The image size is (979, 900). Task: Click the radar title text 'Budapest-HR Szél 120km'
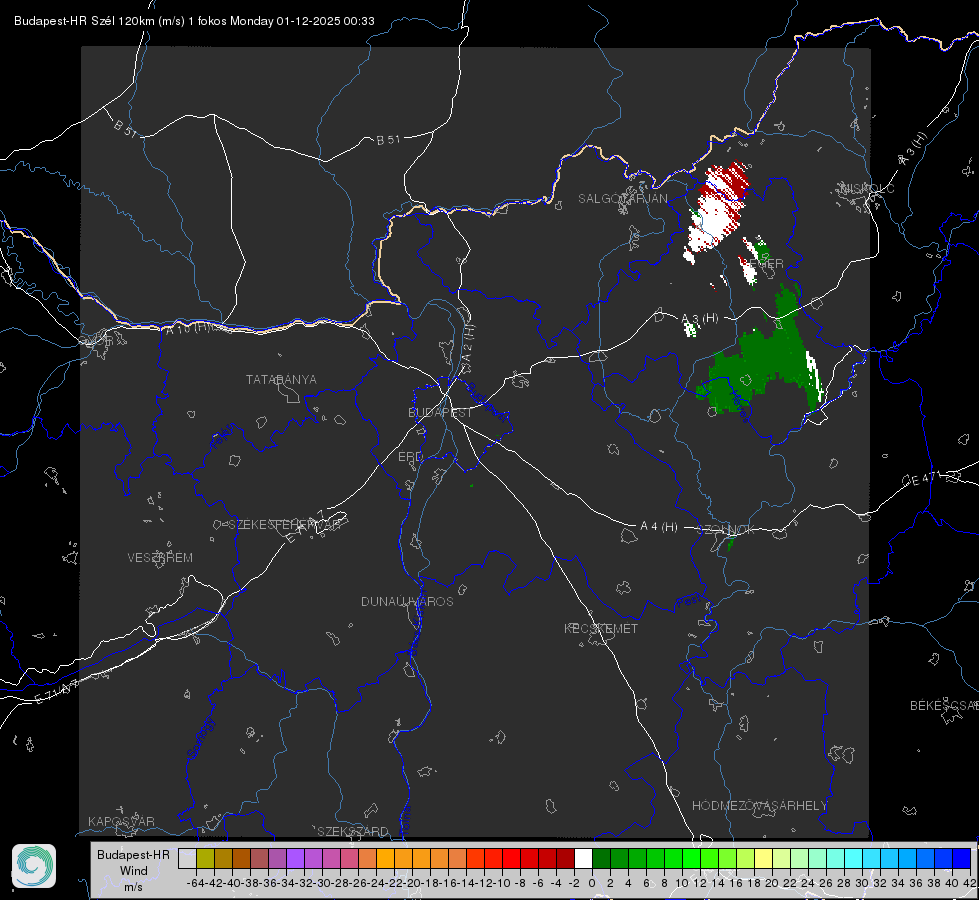click(84, 21)
